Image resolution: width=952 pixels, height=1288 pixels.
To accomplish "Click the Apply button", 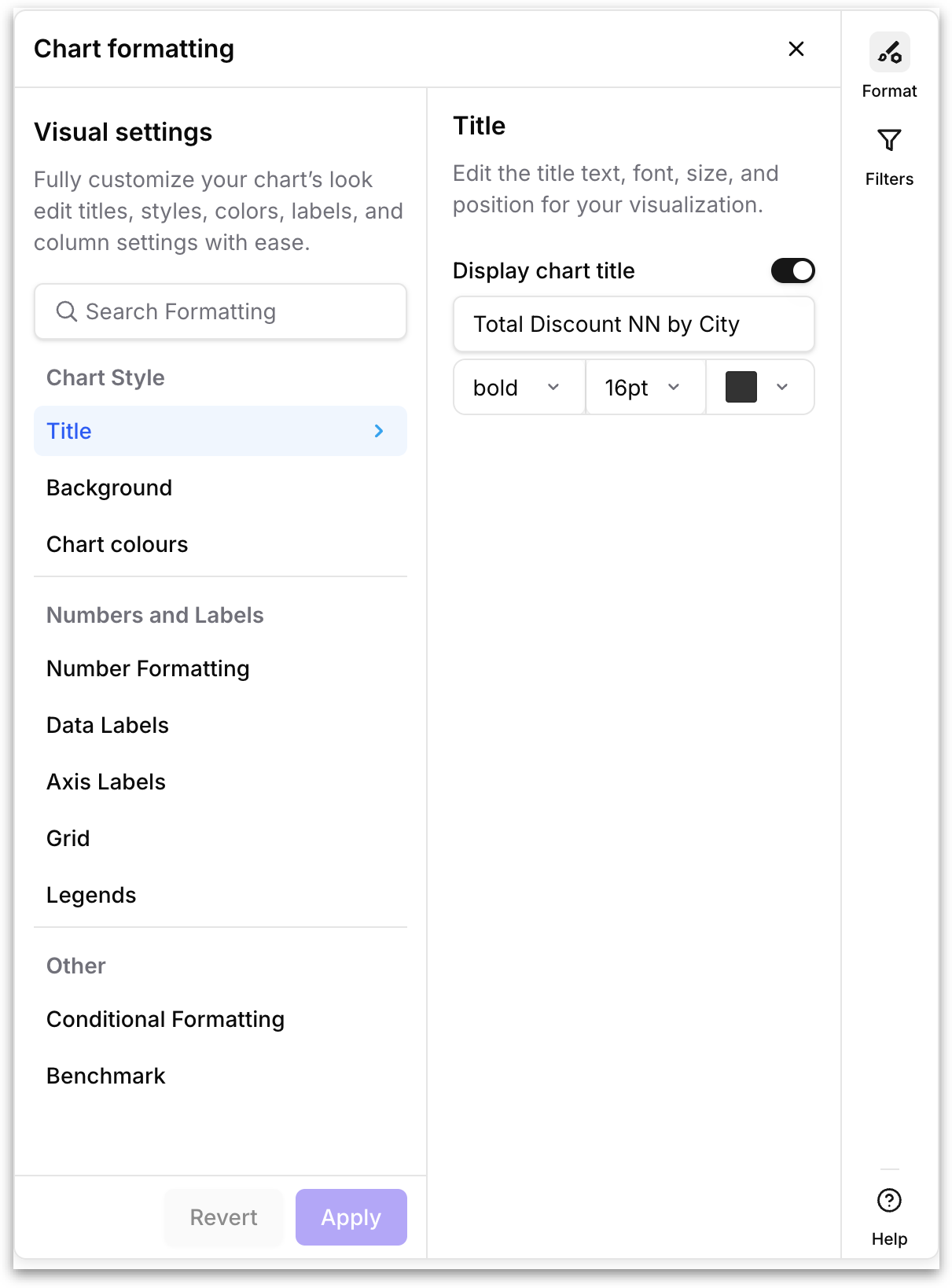I will pyautogui.click(x=351, y=1217).
